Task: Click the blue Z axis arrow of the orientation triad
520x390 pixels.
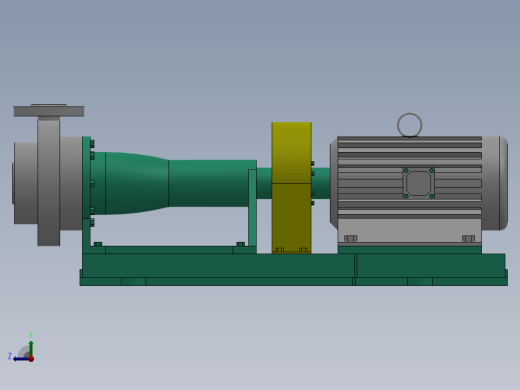Action: pyautogui.click(x=21, y=359)
